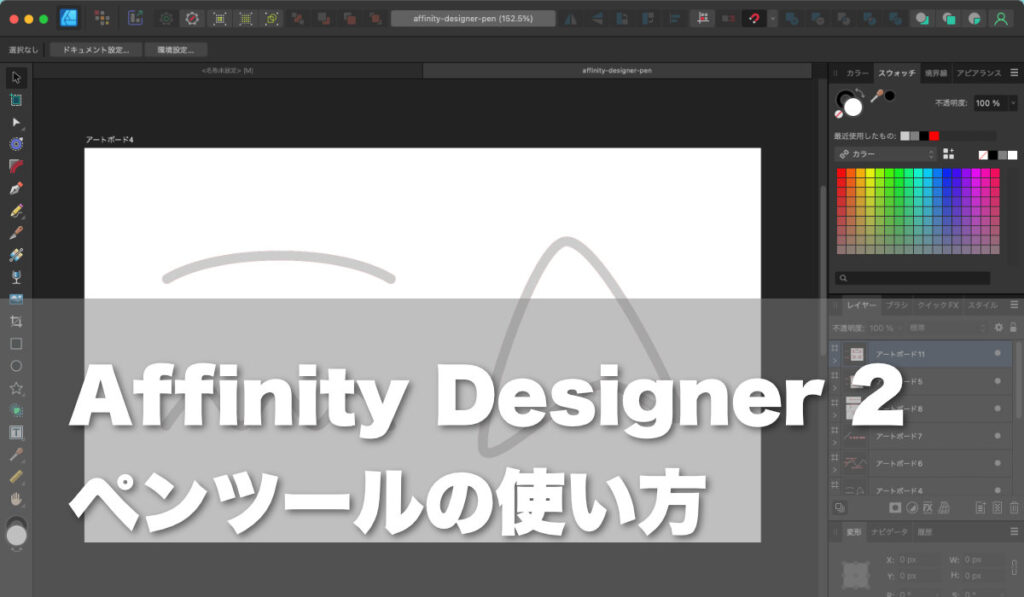Select the Move tool in the toolbar

click(x=16, y=75)
